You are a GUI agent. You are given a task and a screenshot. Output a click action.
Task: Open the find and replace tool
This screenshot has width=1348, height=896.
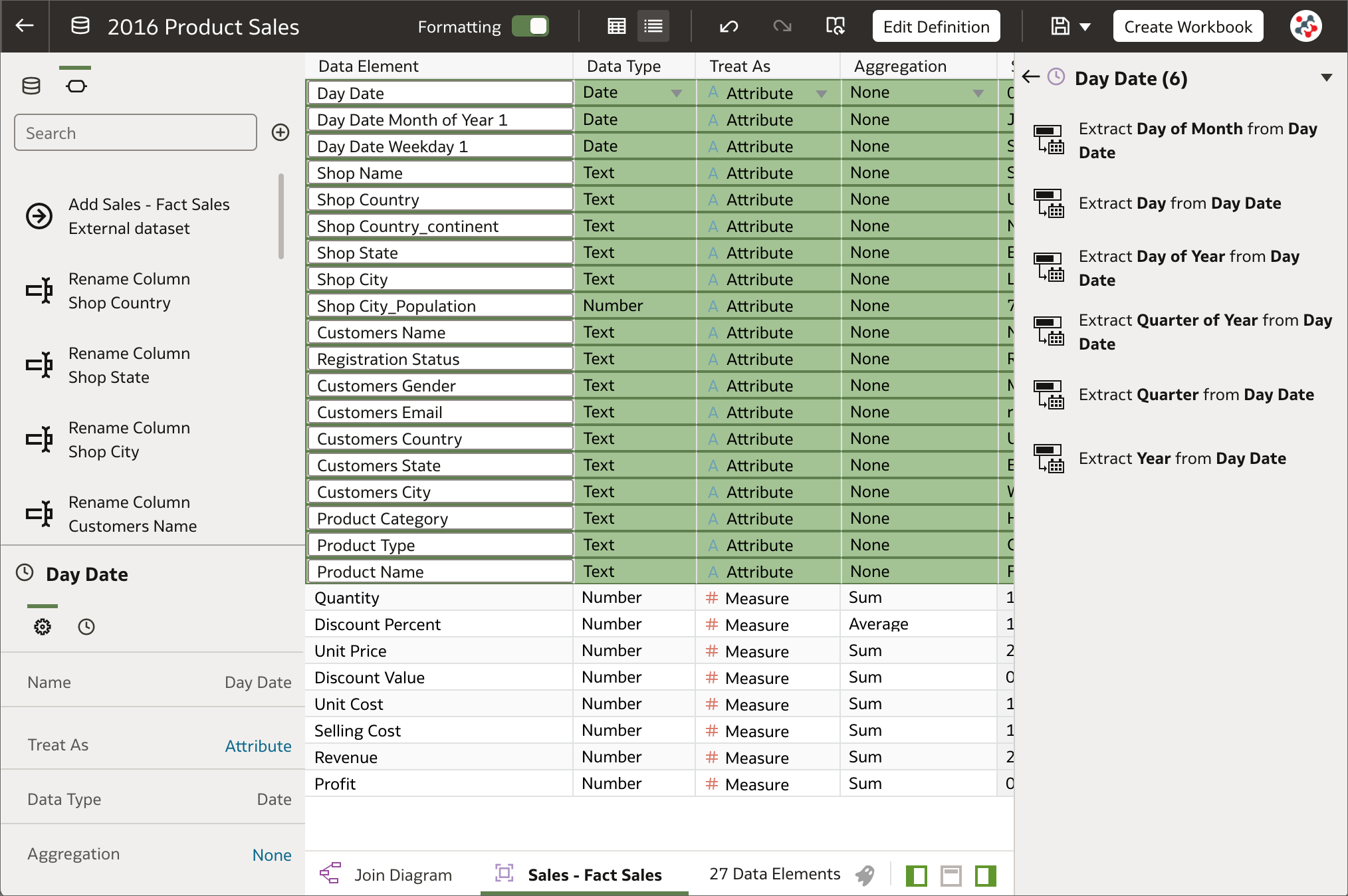(836, 27)
